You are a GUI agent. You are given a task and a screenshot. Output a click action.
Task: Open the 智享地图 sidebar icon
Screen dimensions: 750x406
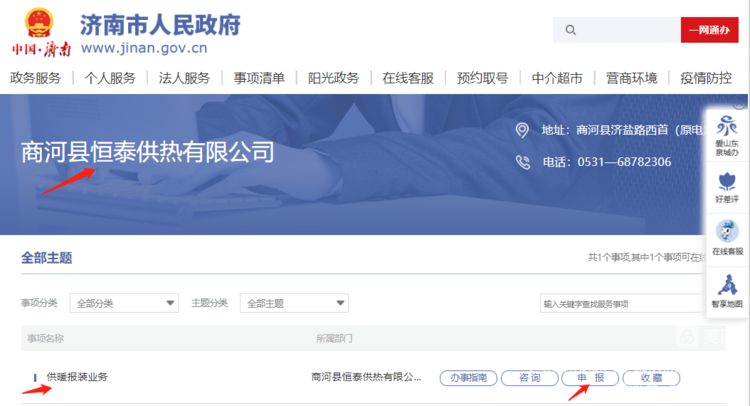tap(727, 291)
